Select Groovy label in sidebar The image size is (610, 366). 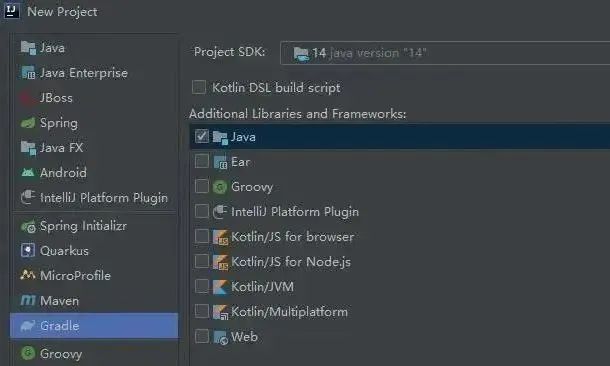click(61, 354)
